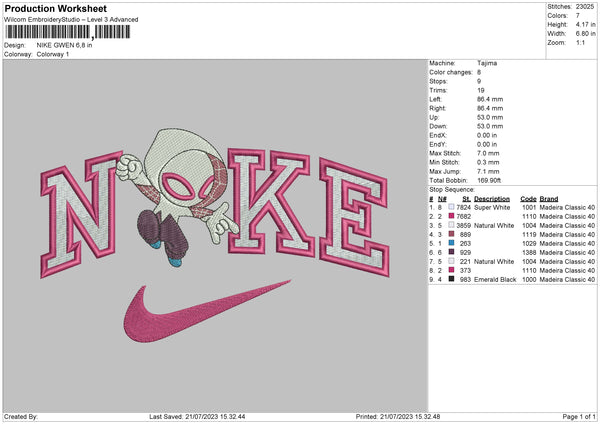
Task: Click 'Natural White' in the 221 row
Action: [494, 261]
